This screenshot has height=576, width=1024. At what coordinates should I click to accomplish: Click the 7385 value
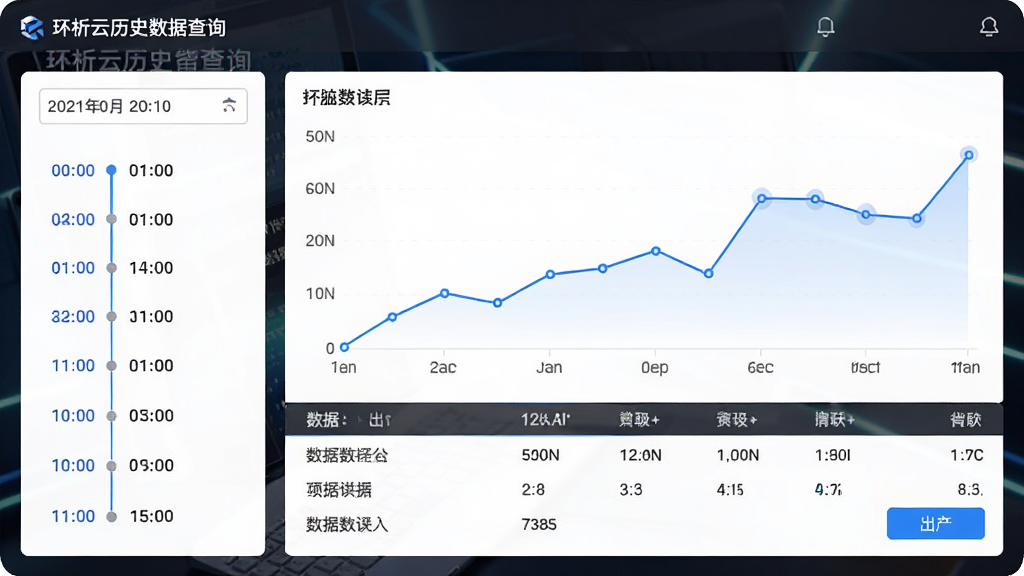click(x=539, y=524)
